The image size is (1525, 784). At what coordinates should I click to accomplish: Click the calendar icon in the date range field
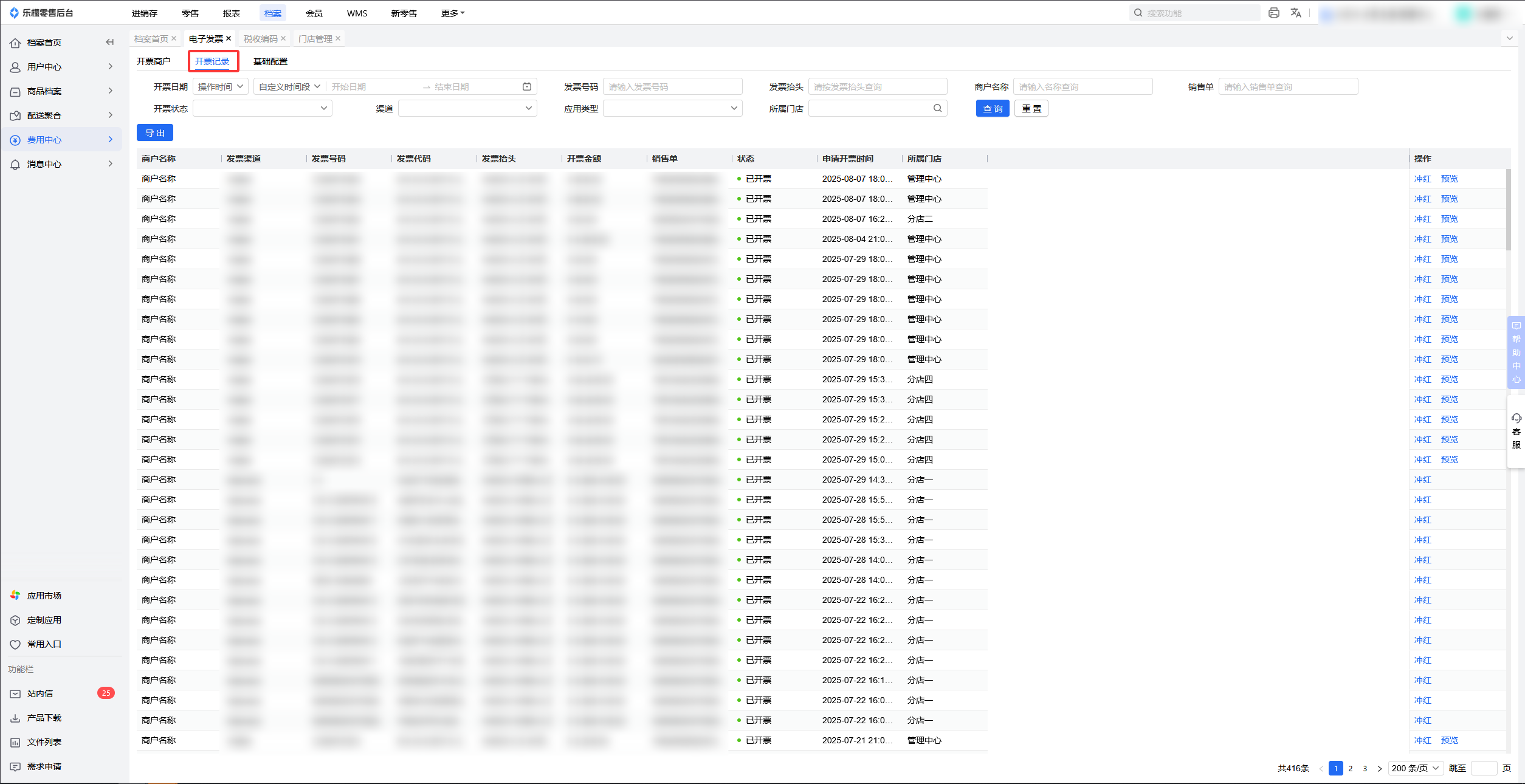click(527, 87)
